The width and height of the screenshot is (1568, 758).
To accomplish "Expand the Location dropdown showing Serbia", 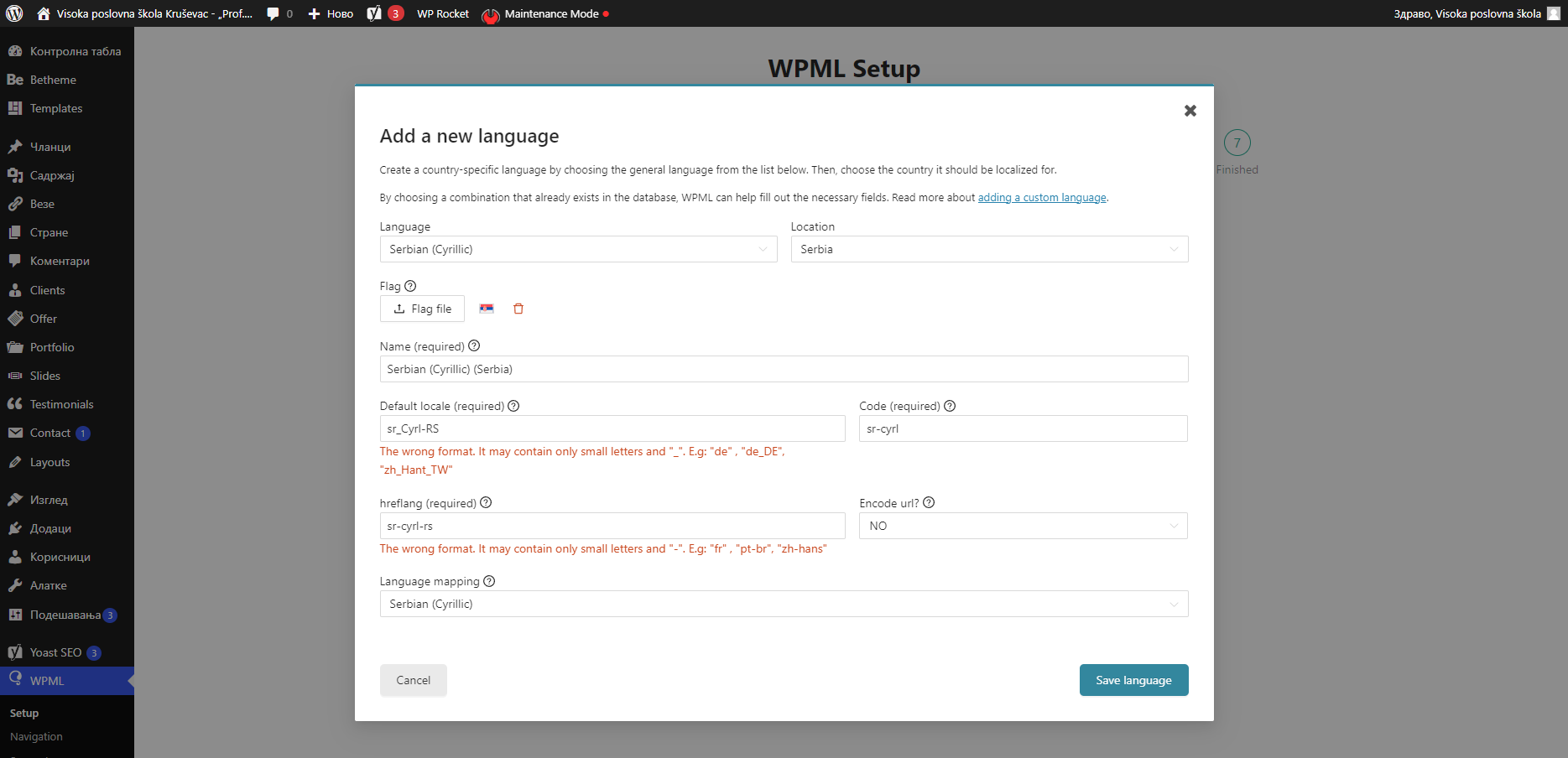I will [x=989, y=249].
